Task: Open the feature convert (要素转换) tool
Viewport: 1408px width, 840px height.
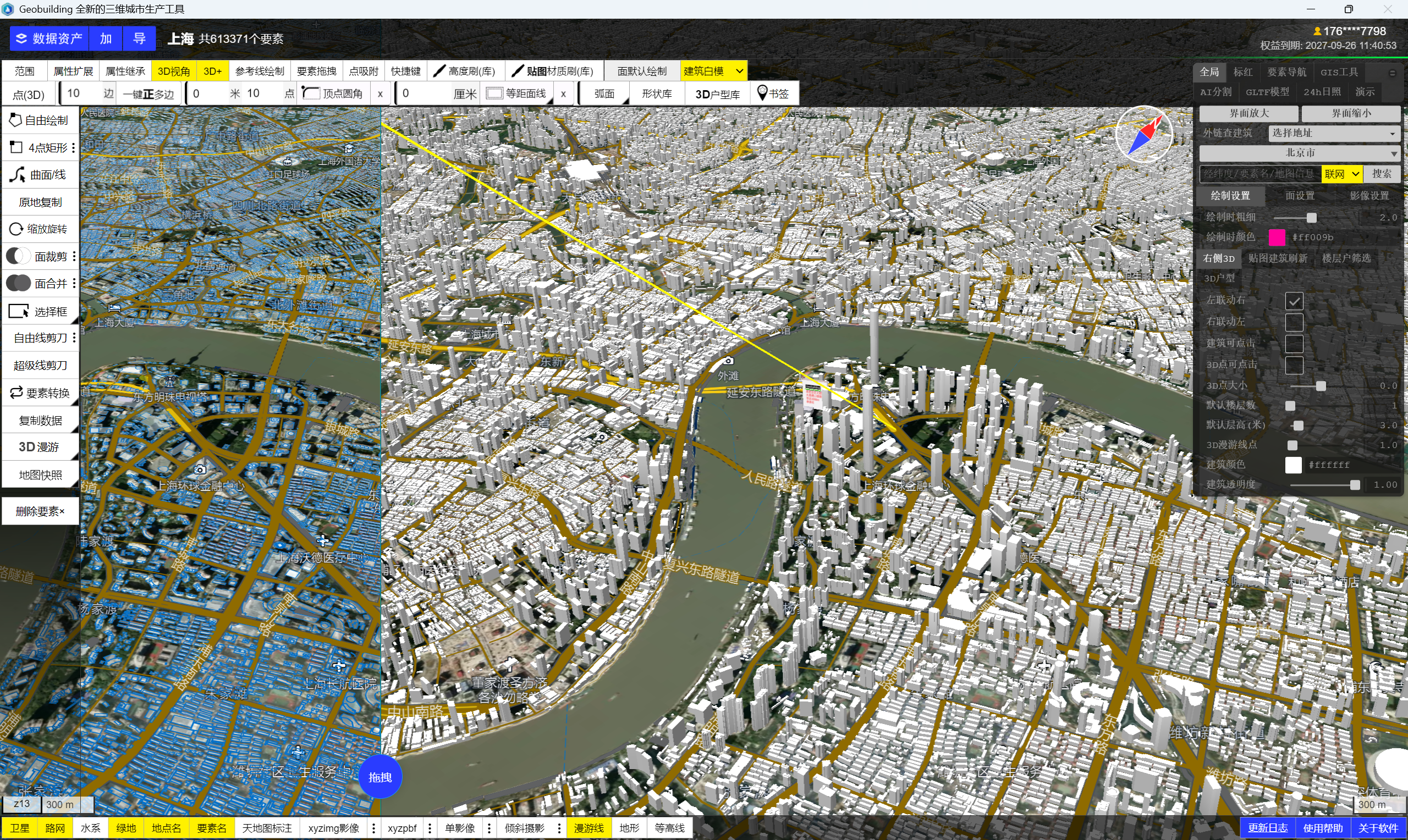Action: pyautogui.click(x=40, y=393)
